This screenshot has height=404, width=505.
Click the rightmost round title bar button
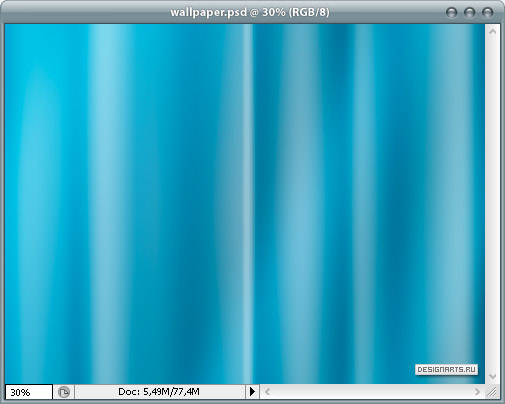coord(487,13)
